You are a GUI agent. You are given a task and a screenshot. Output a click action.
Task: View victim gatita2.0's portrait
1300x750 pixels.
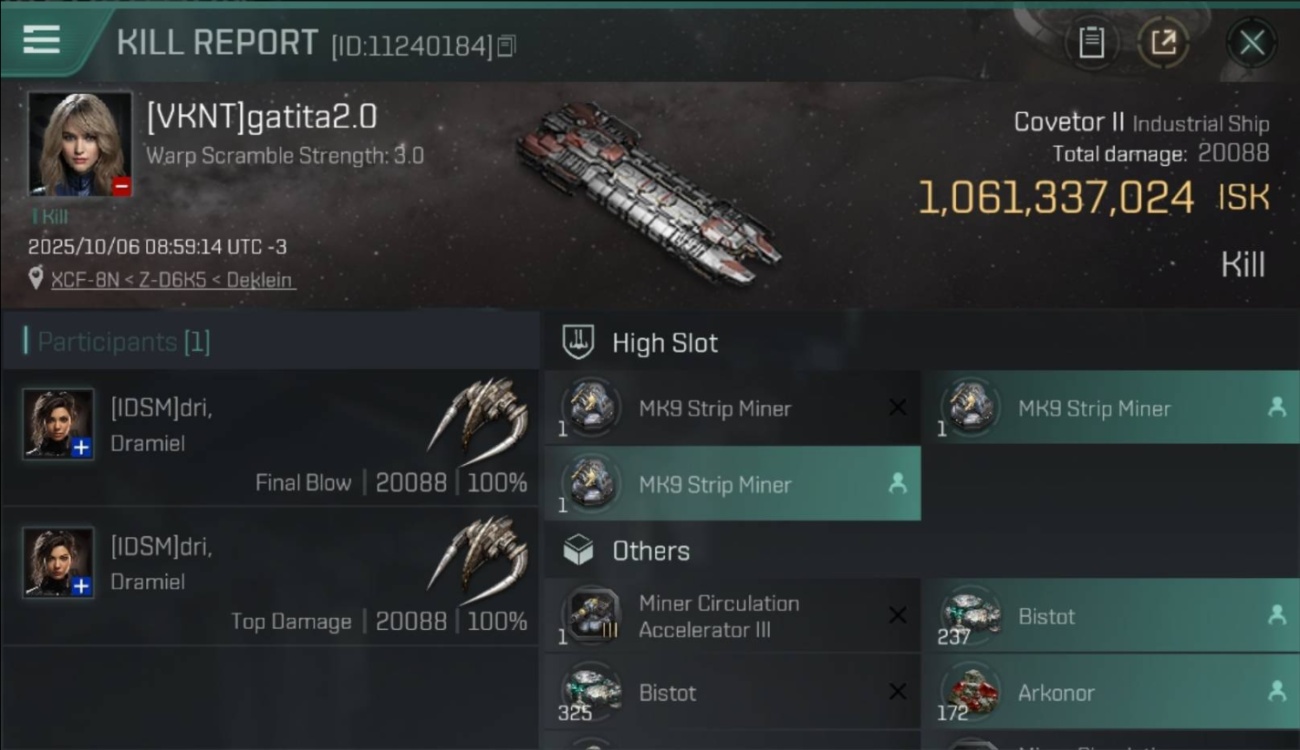(x=80, y=143)
